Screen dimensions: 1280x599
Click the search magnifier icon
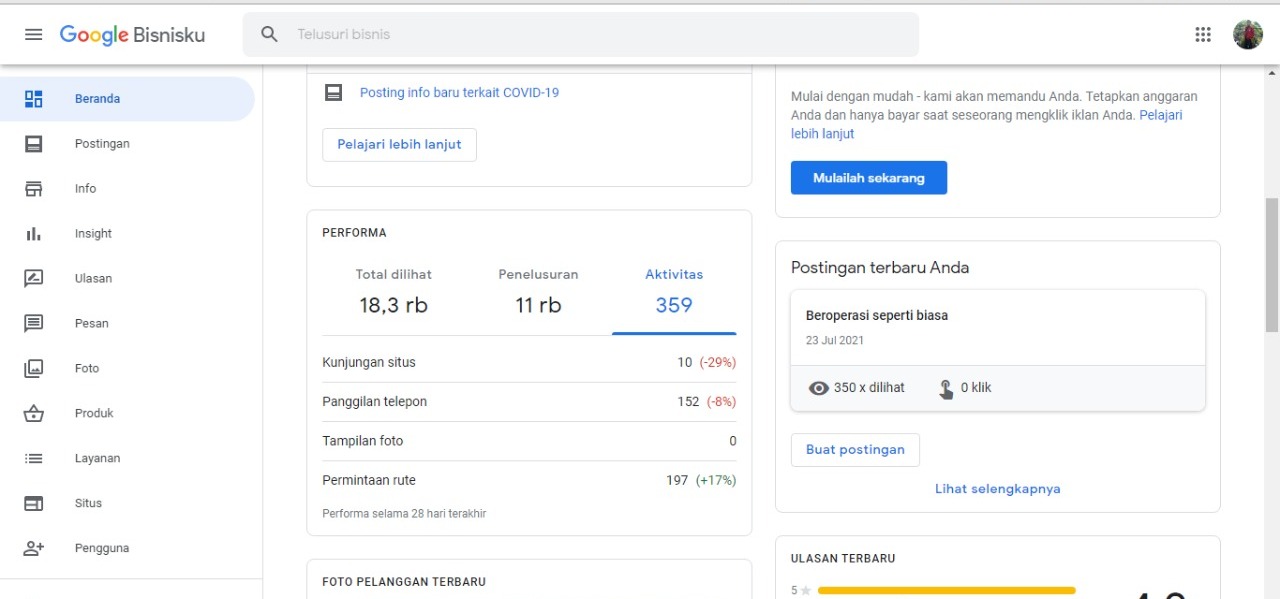point(269,34)
